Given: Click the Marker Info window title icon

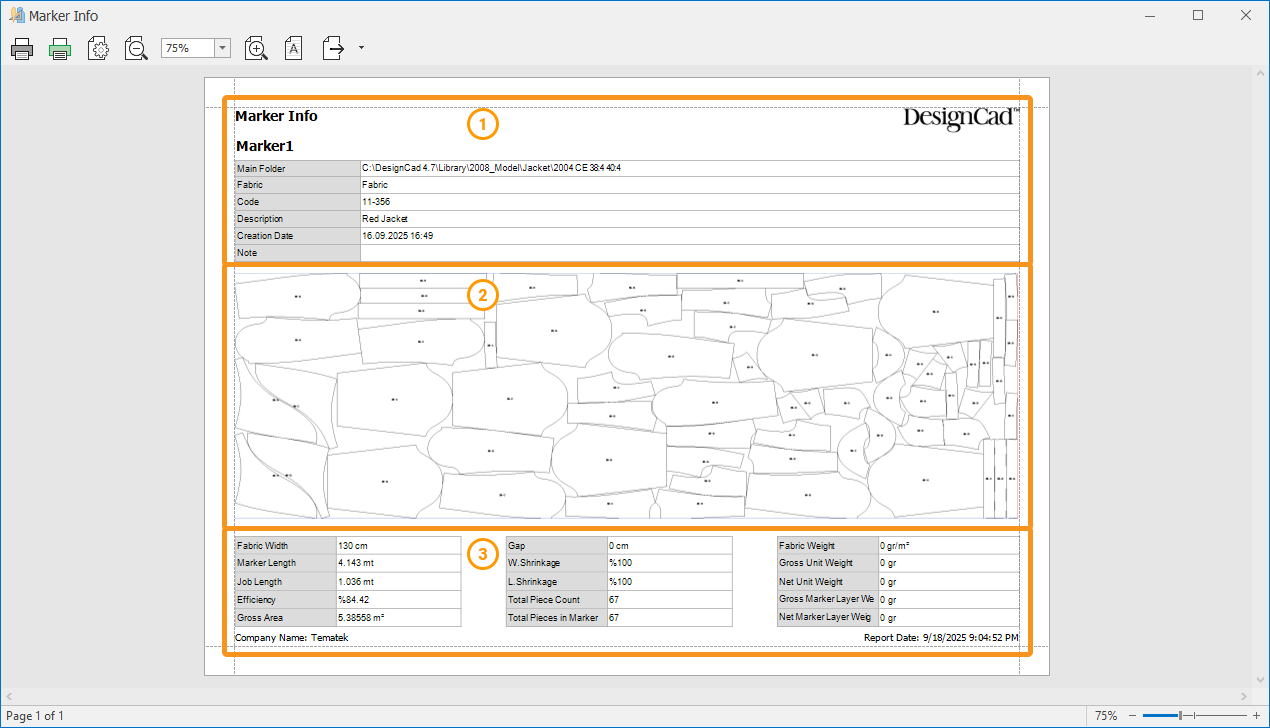Looking at the screenshot, I should (16, 16).
